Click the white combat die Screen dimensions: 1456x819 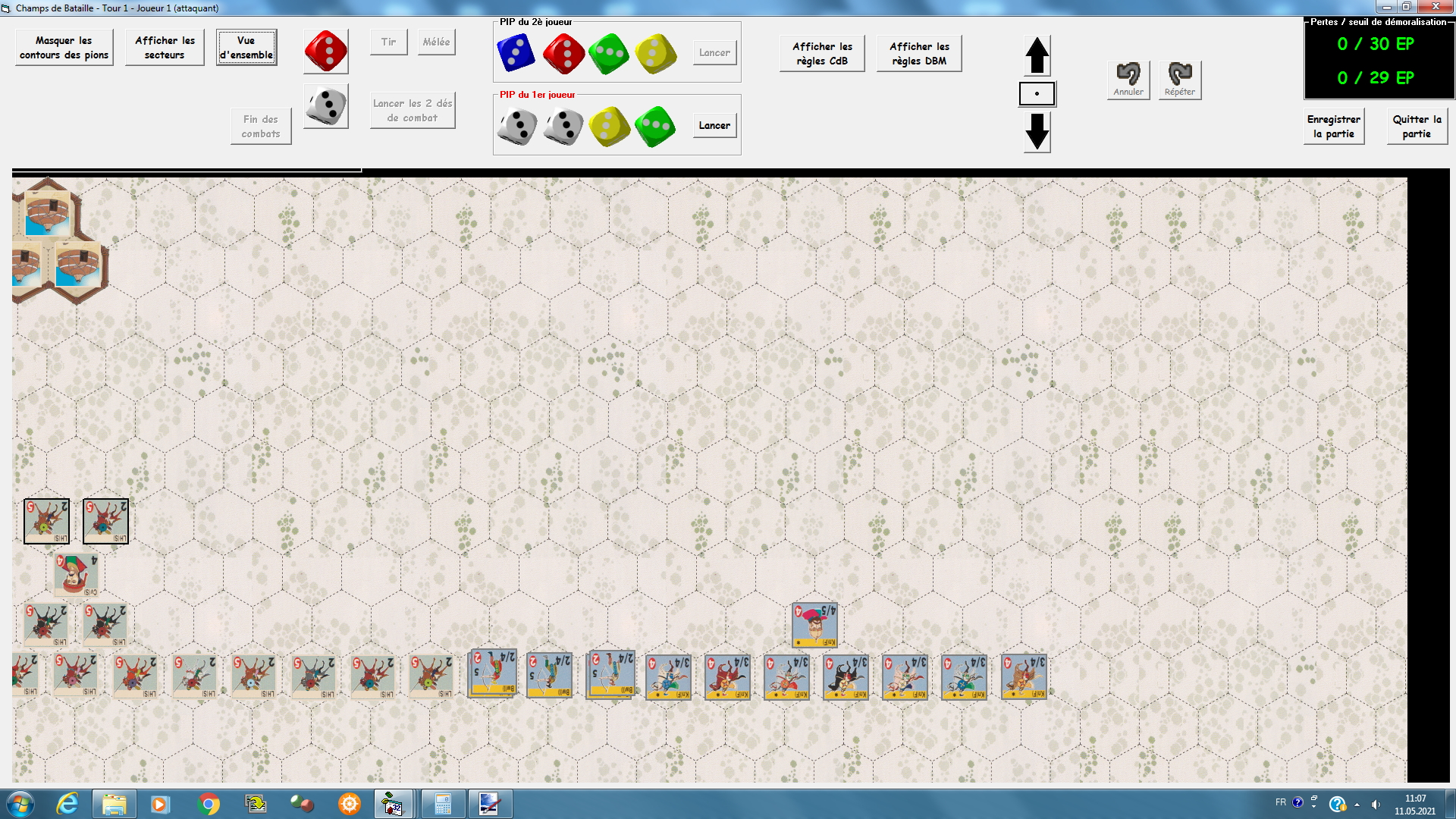[325, 105]
